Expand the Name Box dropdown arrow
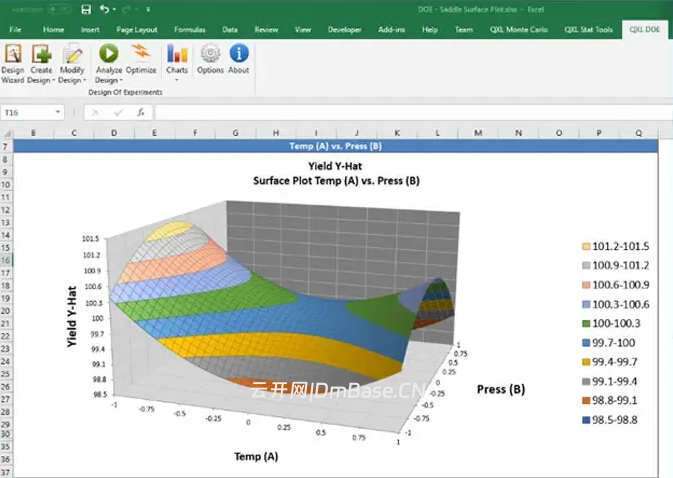The height and width of the screenshot is (478, 673). click(58, 112)
